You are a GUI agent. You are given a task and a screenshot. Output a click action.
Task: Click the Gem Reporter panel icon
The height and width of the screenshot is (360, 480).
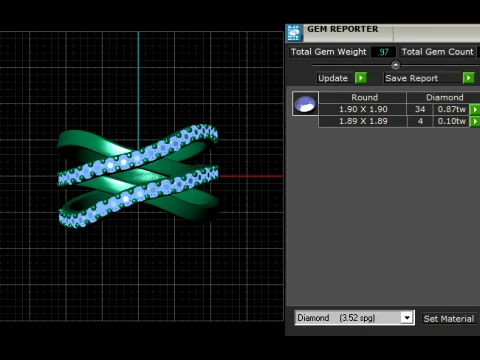pyautogui.click(x=294, y=33)
